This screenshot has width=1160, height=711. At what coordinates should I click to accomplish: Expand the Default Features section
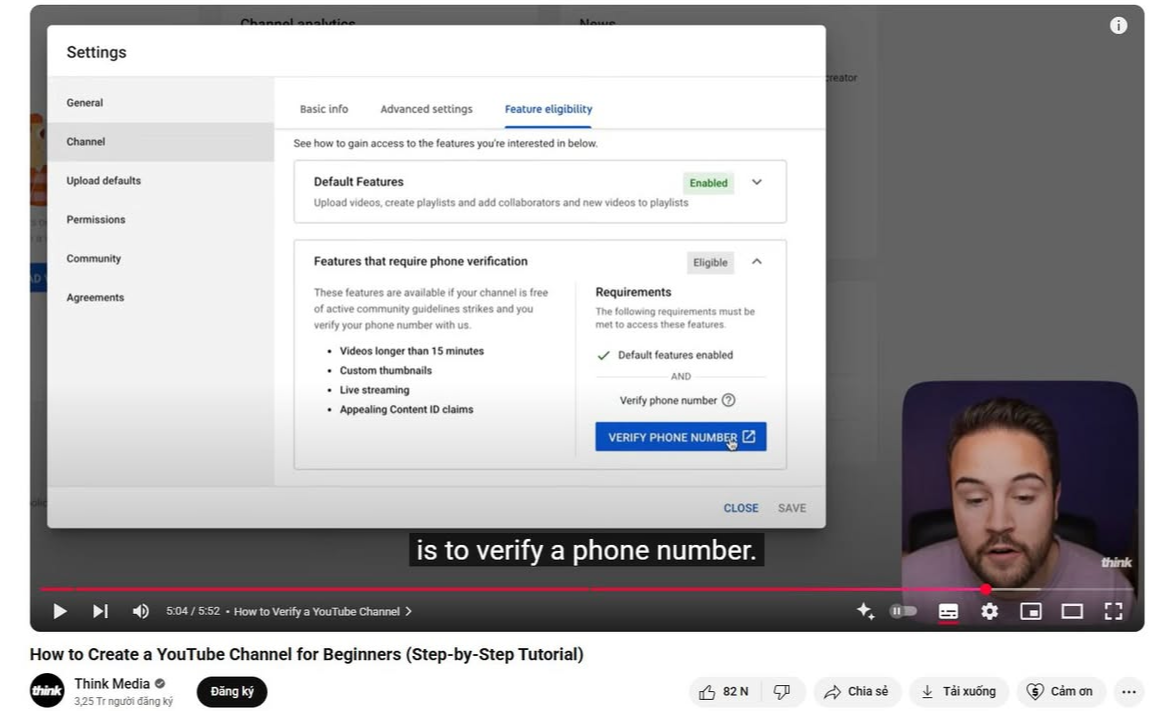(757, 182)
